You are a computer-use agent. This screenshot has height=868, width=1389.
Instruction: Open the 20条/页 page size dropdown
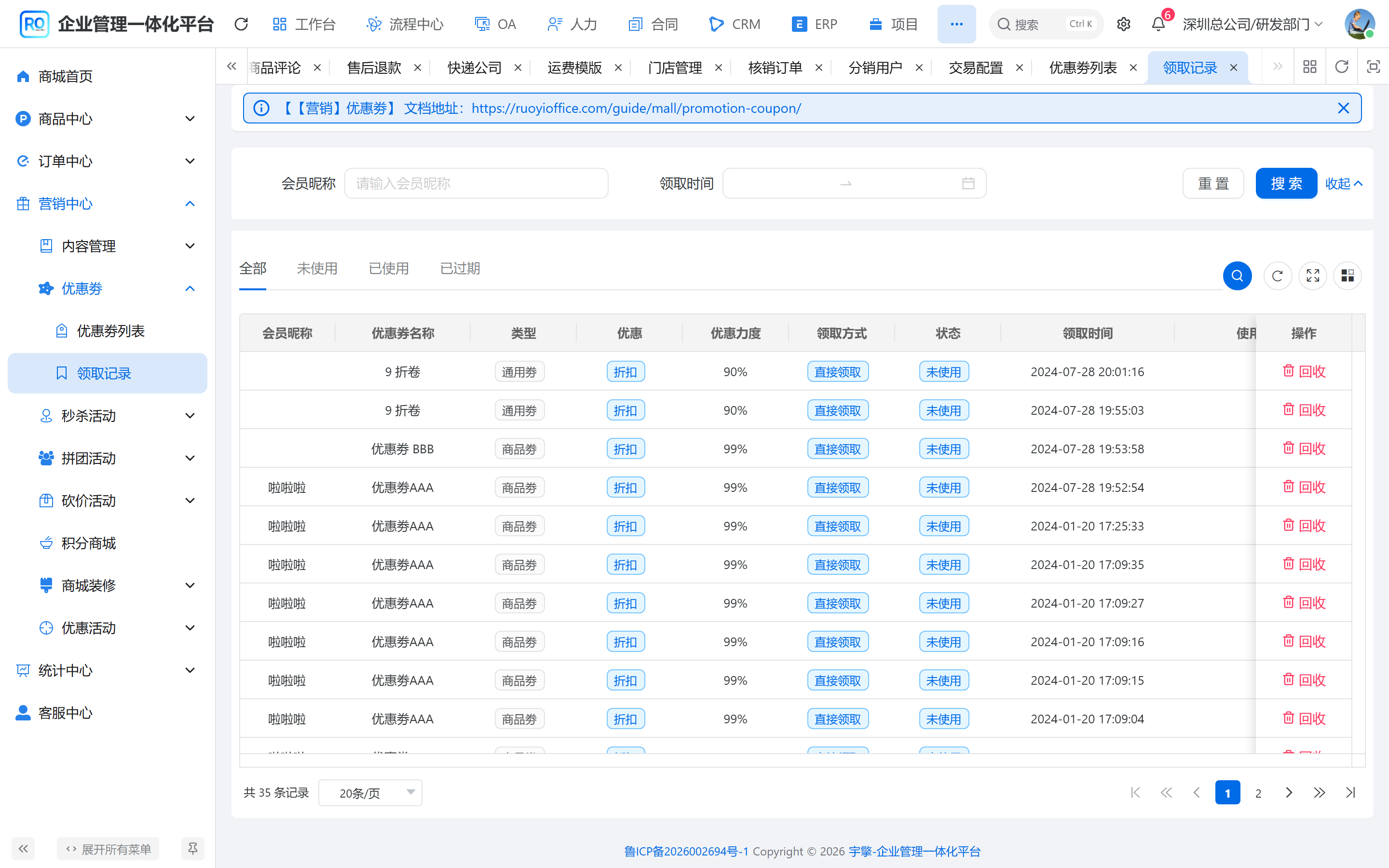pyautogui.click(x=370, y=793)
